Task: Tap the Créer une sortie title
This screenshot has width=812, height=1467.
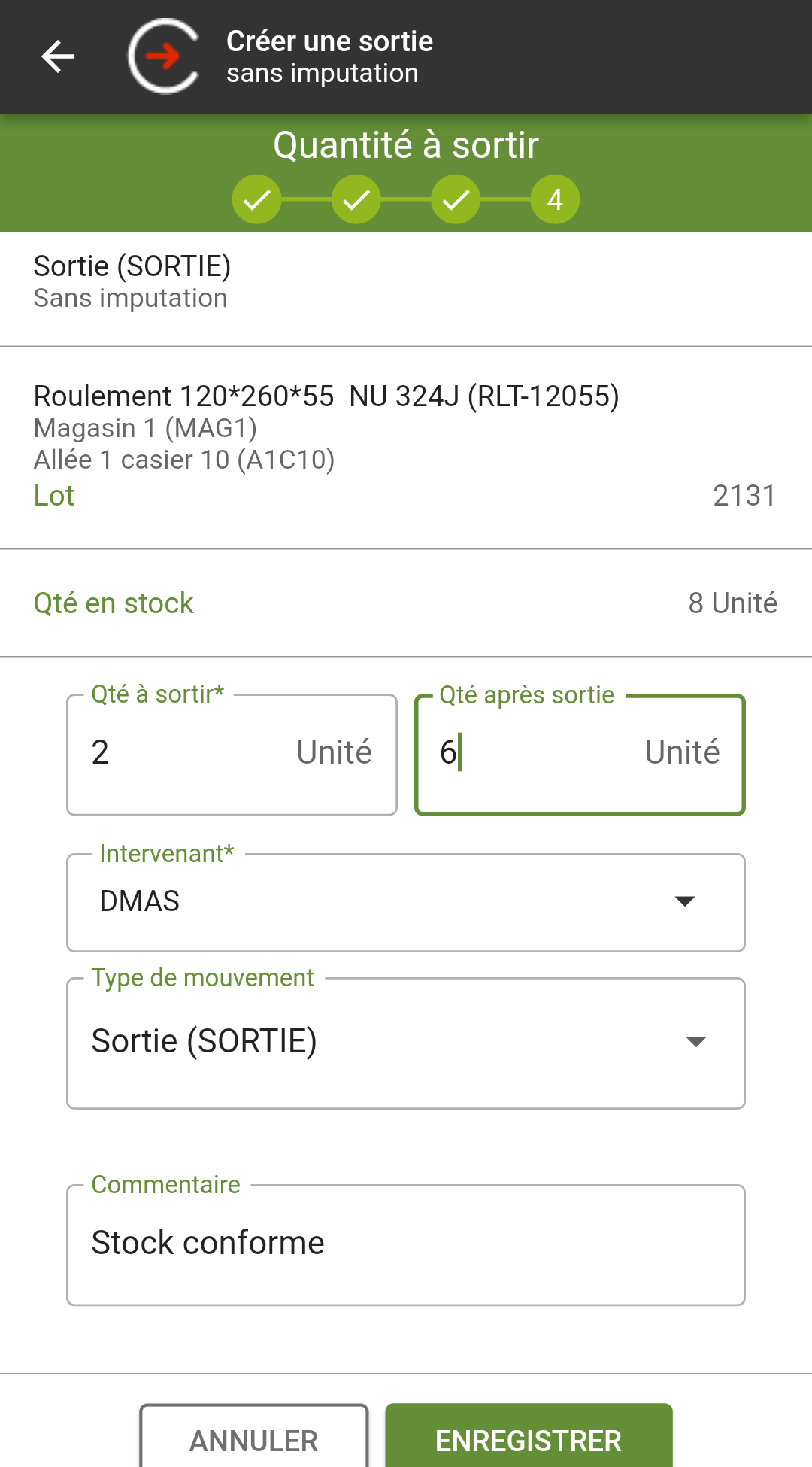Action: coord(329,41)
